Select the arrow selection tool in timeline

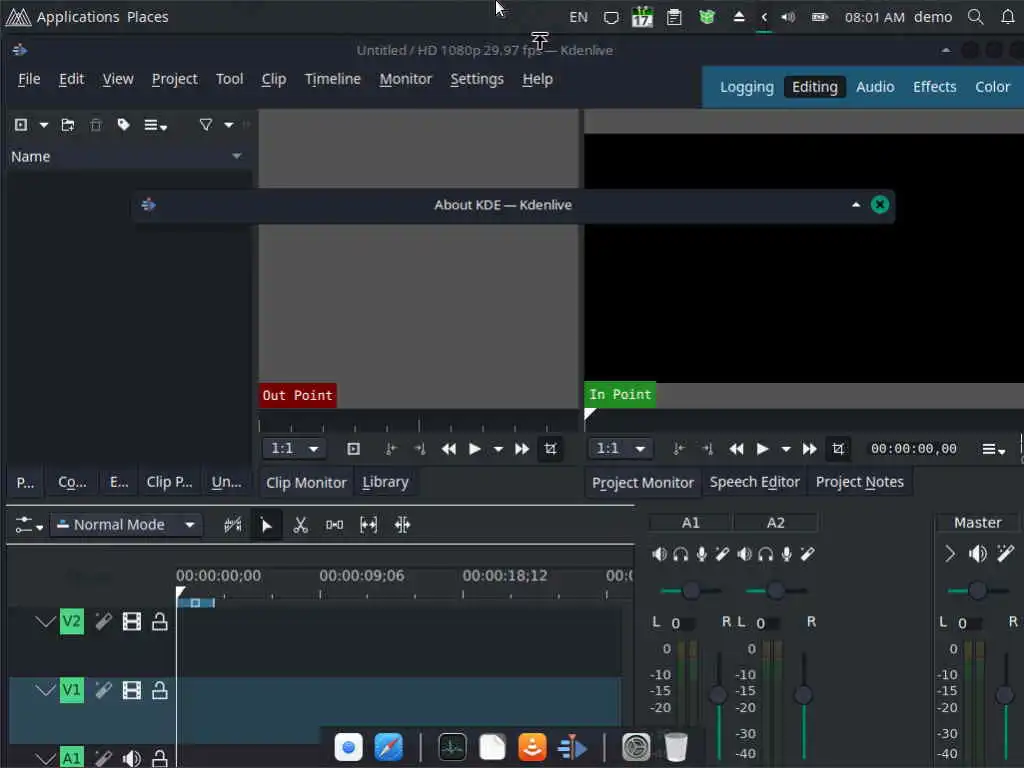[x=266, y=525]
